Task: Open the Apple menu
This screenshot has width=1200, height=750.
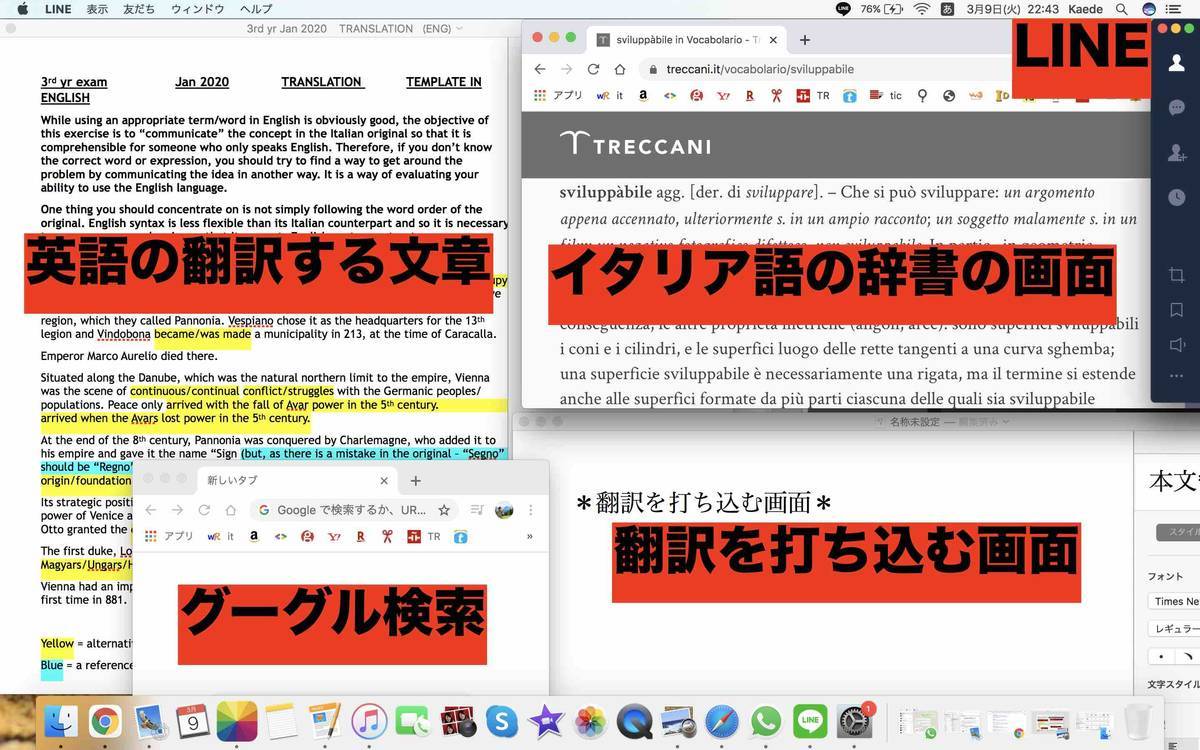Action: 22,9
